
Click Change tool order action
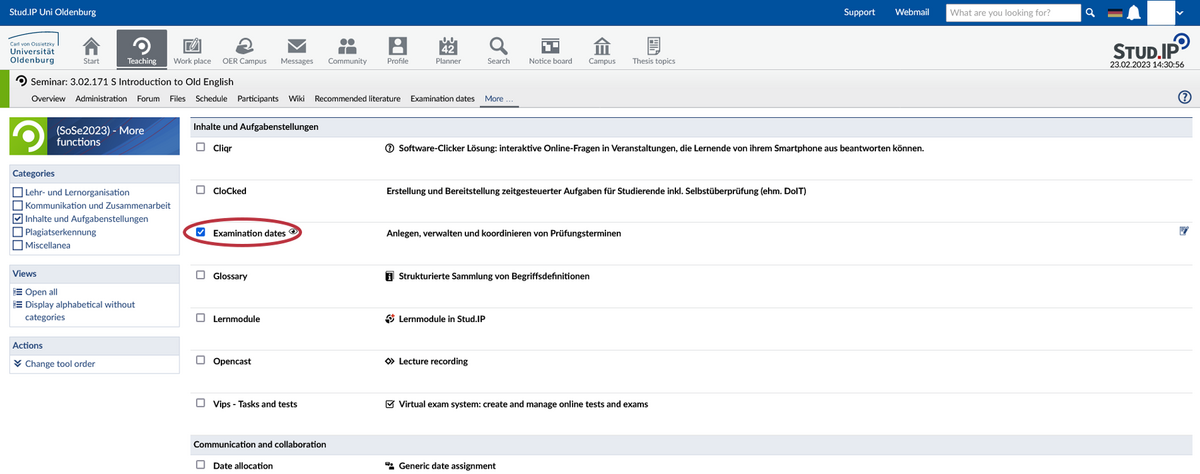coord(59,364)
